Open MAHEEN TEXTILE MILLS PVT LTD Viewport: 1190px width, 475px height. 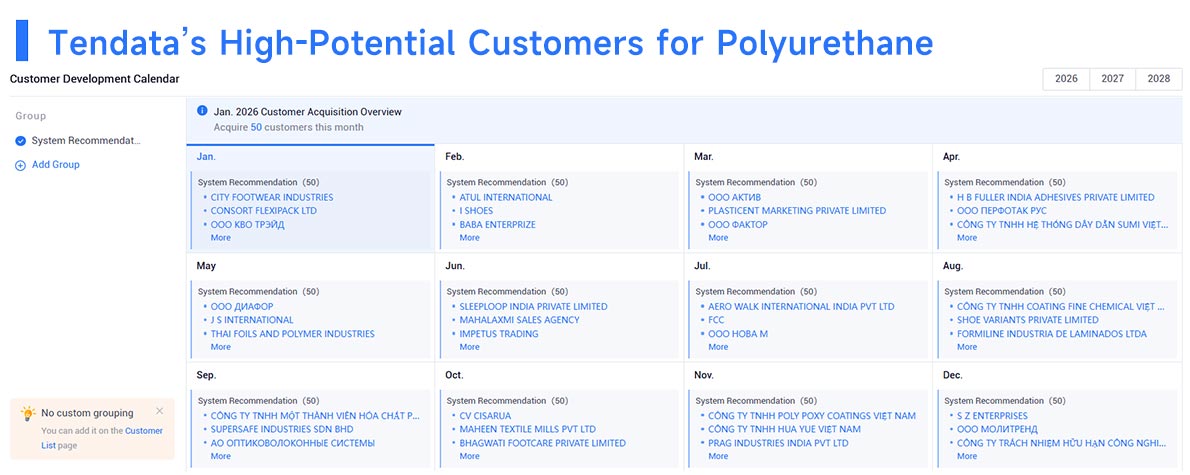tap(527, 429)
